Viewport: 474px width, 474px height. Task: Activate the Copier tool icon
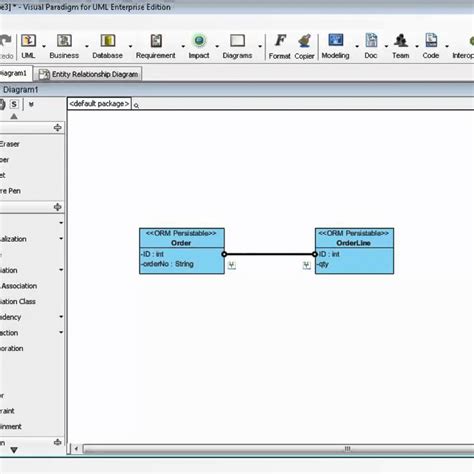click(304, 41)
